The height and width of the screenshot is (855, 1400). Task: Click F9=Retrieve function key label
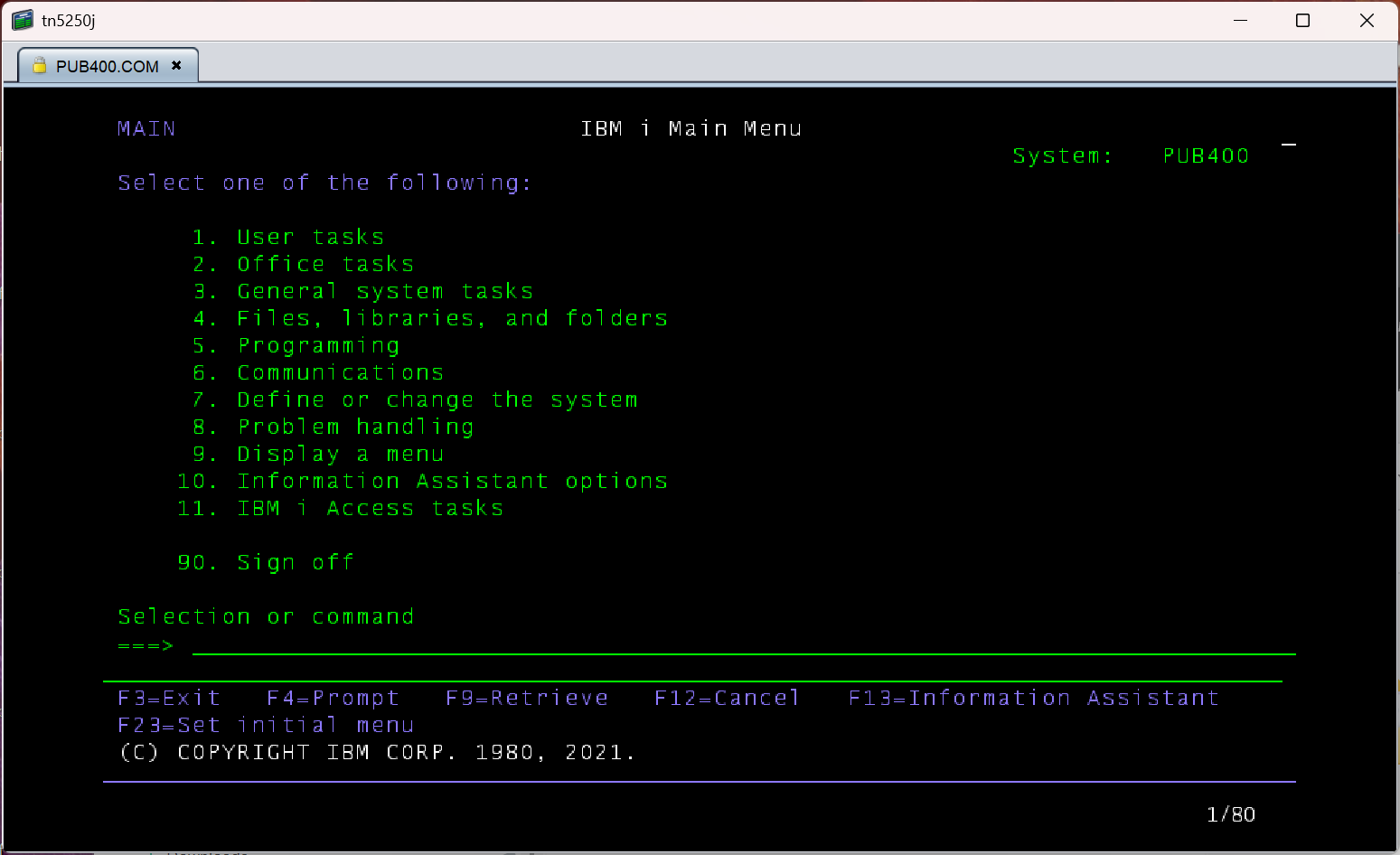pyautogui.click(x=527, y=698)
